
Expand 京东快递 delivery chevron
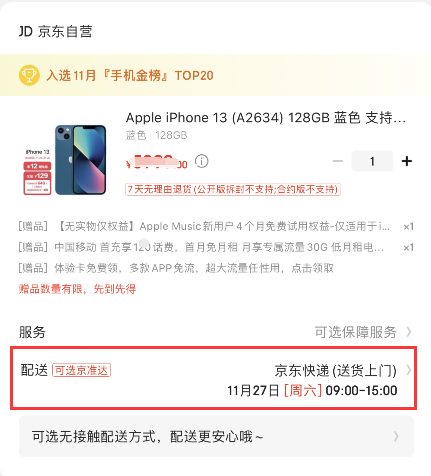(x=409, y=370)
